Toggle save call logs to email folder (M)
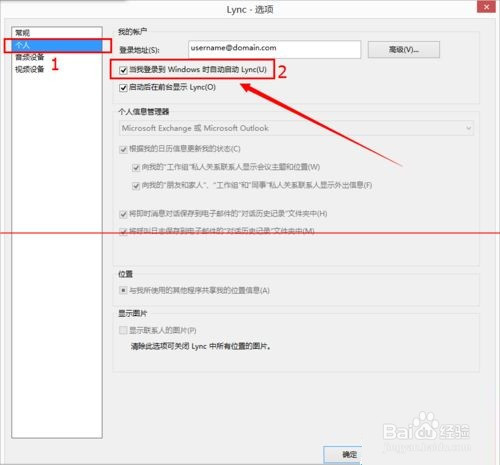Screen dimensions: 500x465 point(123,231)
